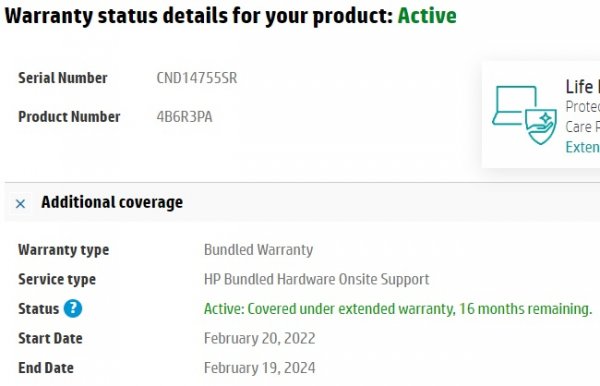Open the Extend warranty link
The height and width of the screenshot is (386, 600).
(x=582, y=147)
